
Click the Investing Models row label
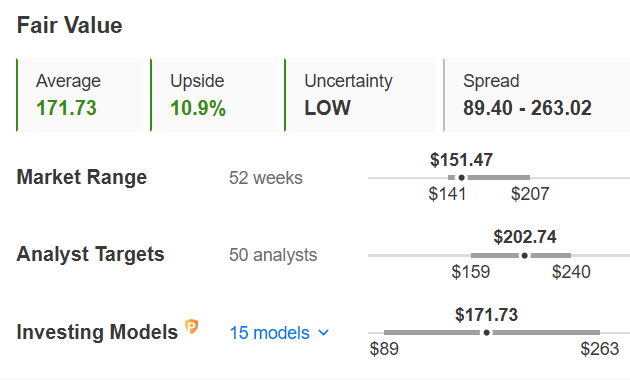pyautogui.click(x=97, y=332)
